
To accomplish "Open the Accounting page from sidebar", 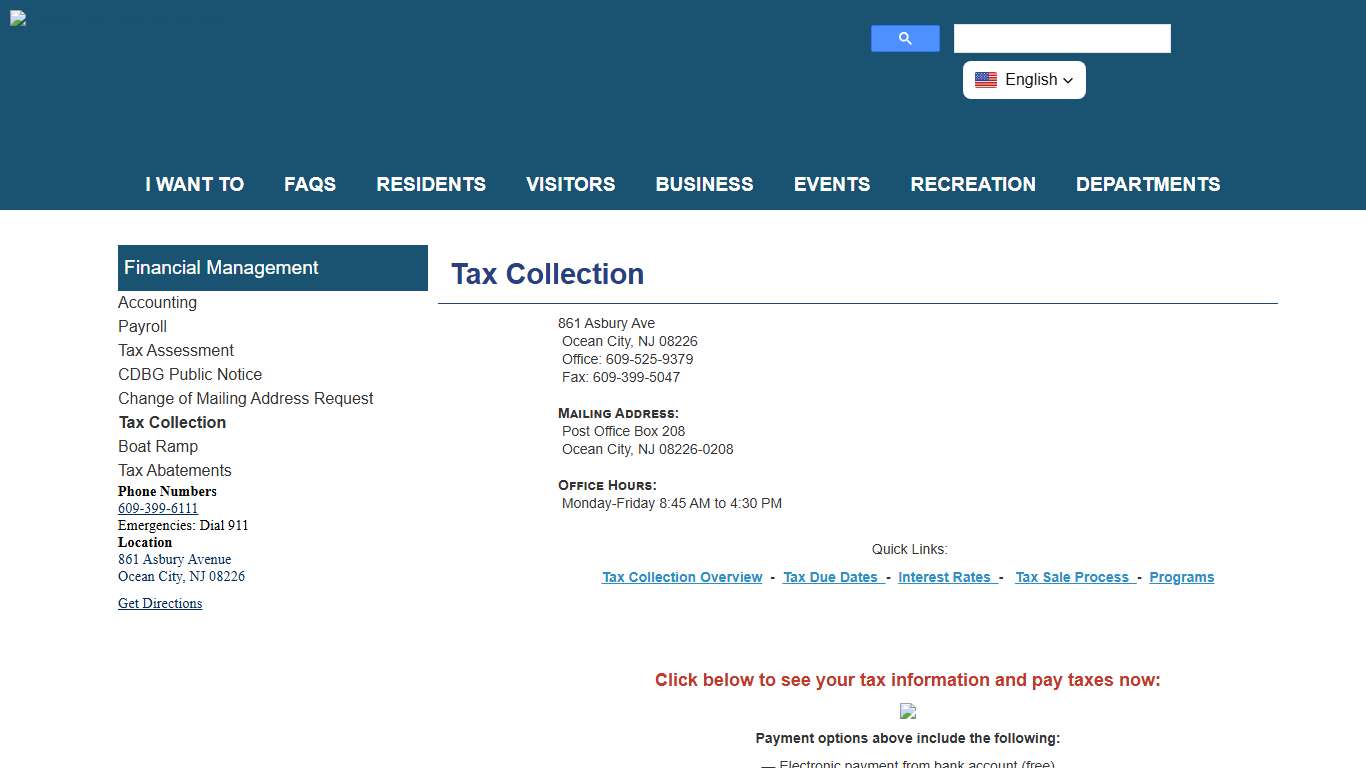I will tap(157, 302).
